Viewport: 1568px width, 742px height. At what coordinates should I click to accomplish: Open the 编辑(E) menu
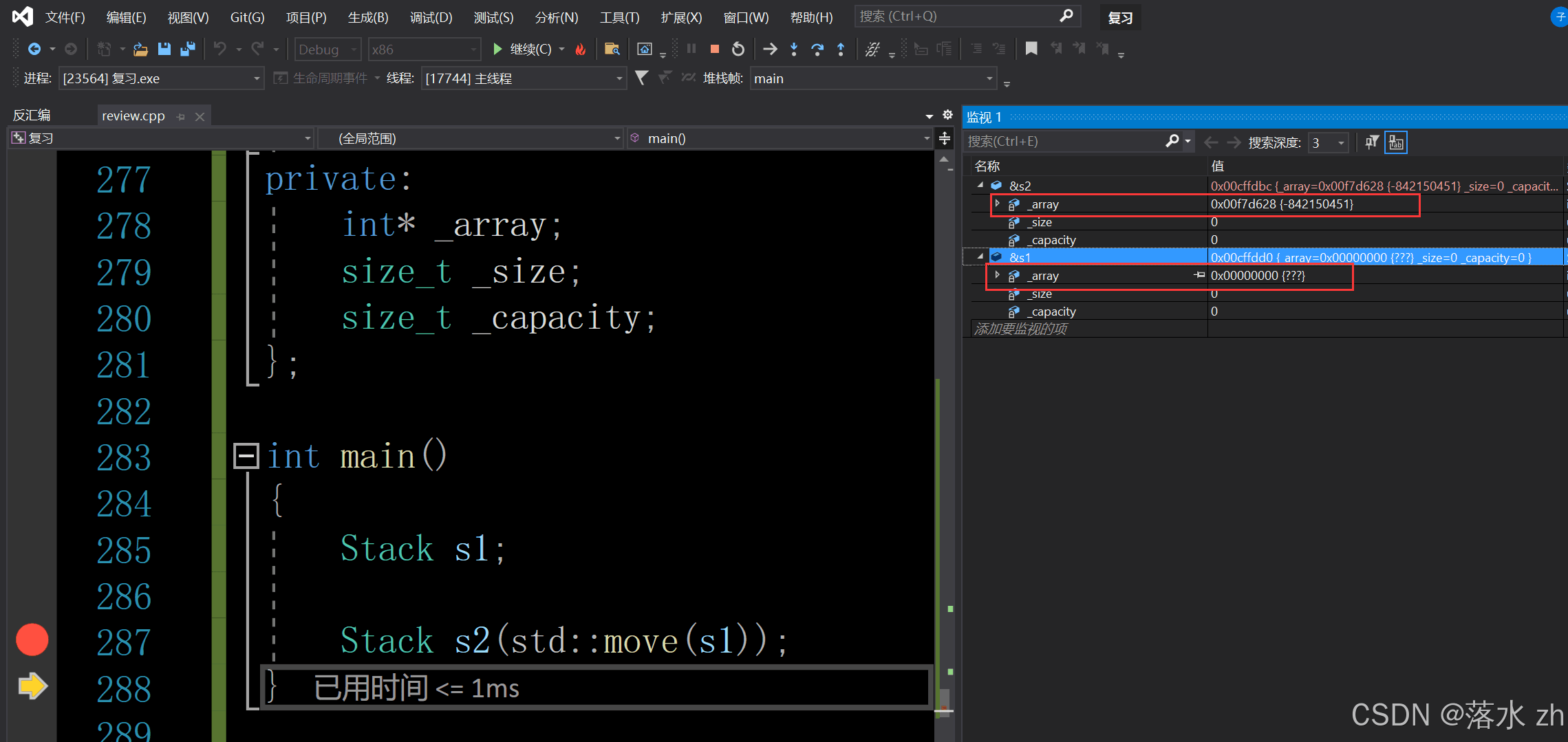pos(126,17)
